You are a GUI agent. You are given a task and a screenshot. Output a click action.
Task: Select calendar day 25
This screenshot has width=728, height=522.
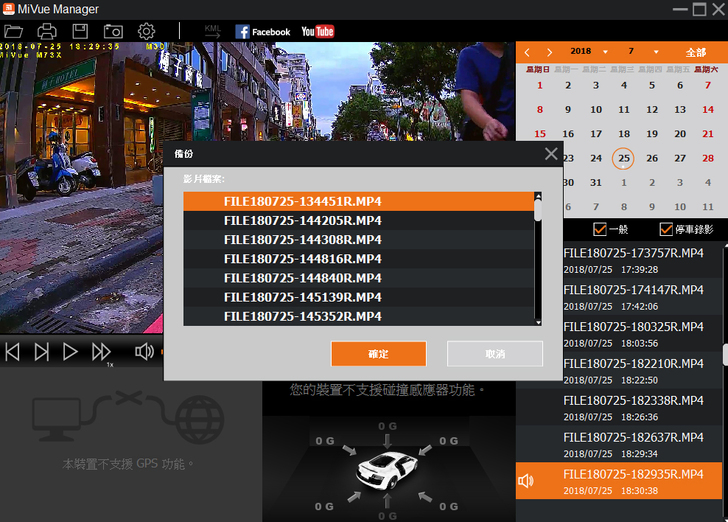click(624, 158)
